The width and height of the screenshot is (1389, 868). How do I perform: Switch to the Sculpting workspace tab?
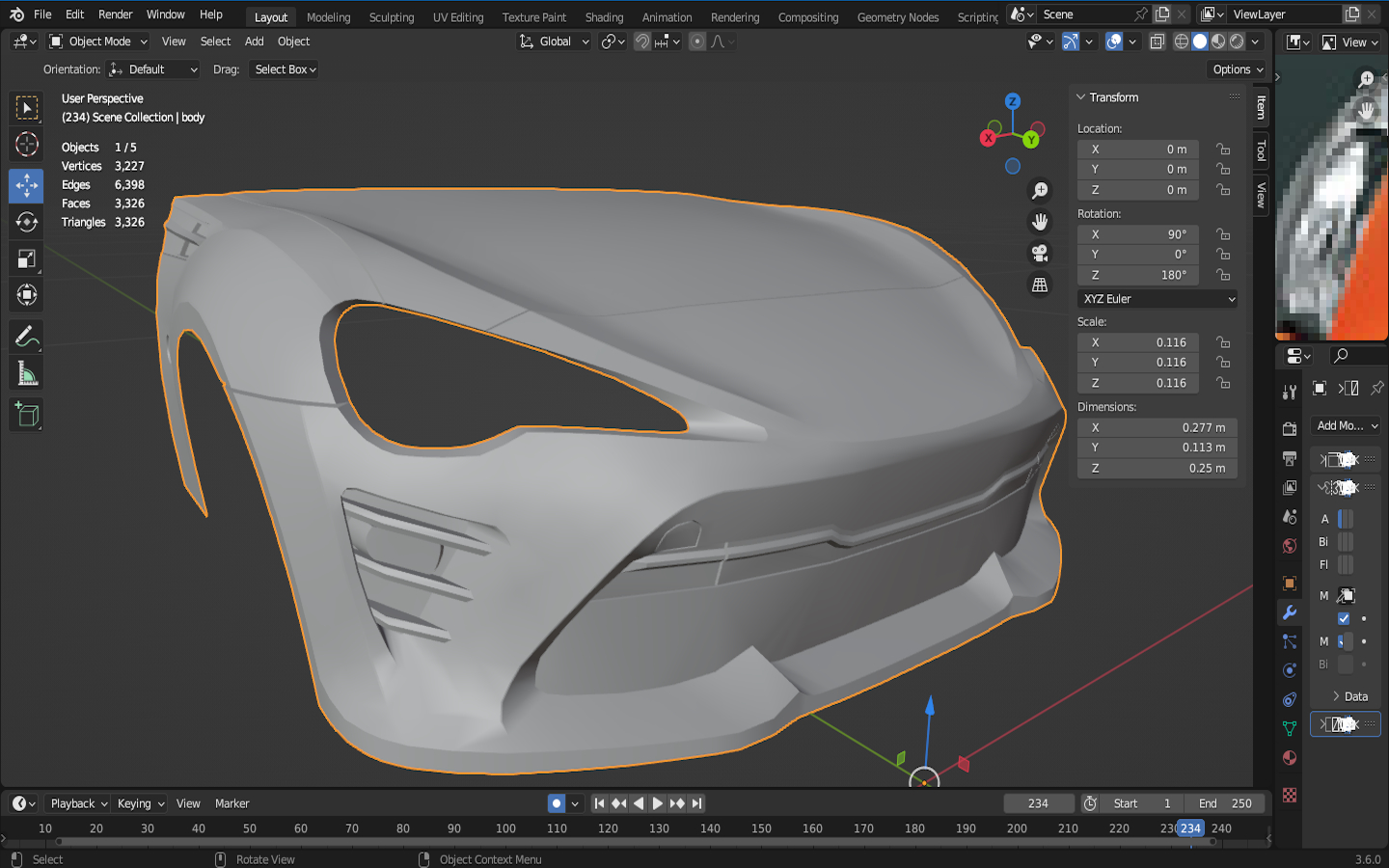tap(391, 17)
